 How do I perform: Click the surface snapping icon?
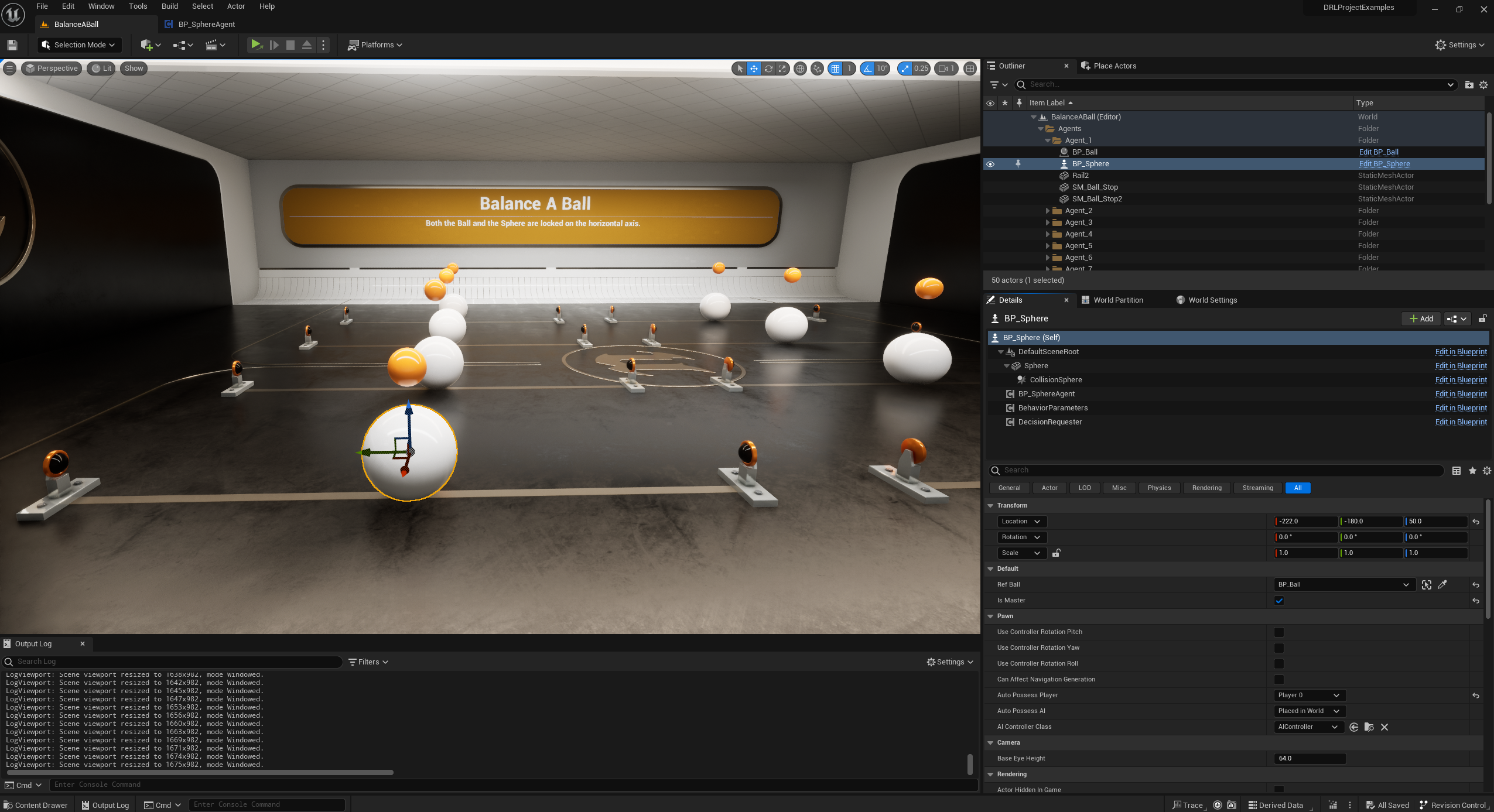tap(817, 68)
